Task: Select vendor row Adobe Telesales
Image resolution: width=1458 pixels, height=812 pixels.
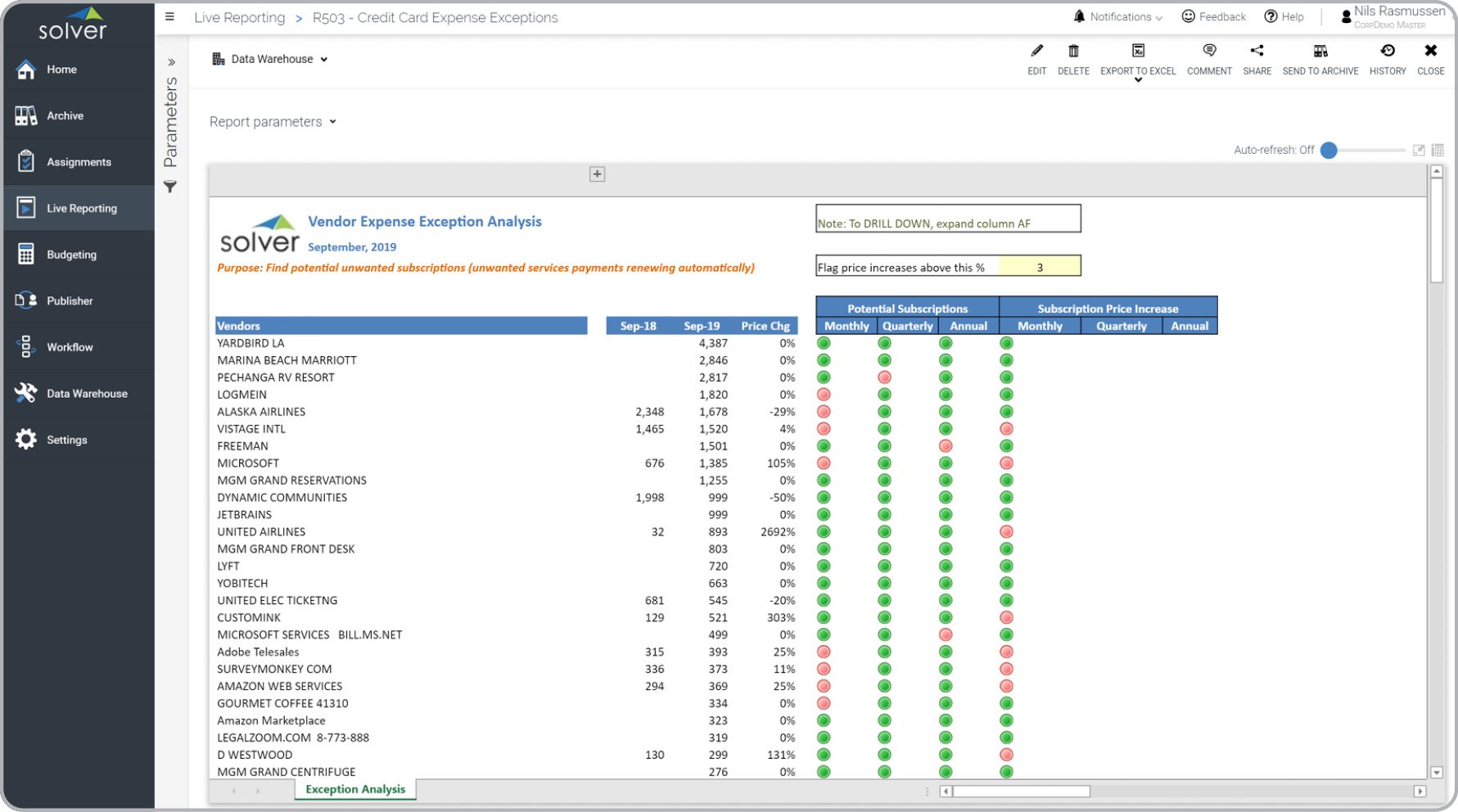Action: (258, 652)
